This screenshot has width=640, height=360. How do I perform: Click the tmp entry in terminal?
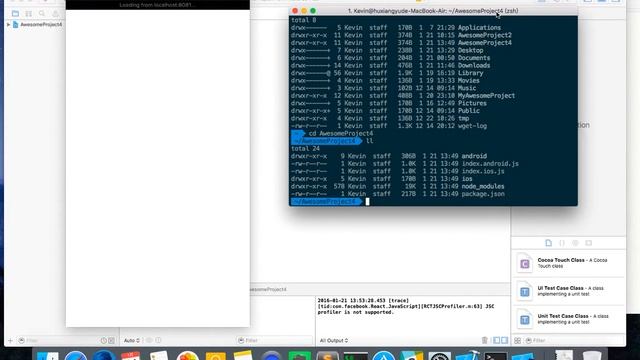[x=463, y=118]
